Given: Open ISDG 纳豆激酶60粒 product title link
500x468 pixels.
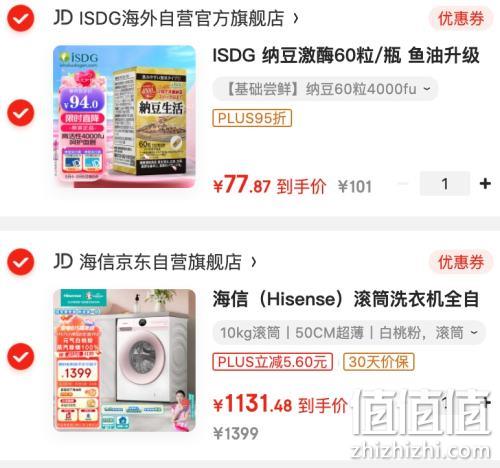Looking at the screenshot, I should point(346,55).
